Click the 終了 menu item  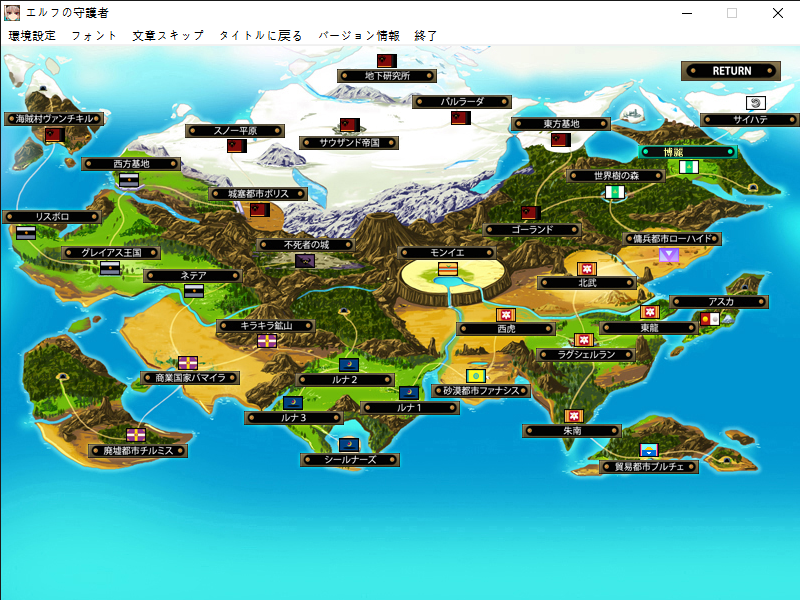426,36
